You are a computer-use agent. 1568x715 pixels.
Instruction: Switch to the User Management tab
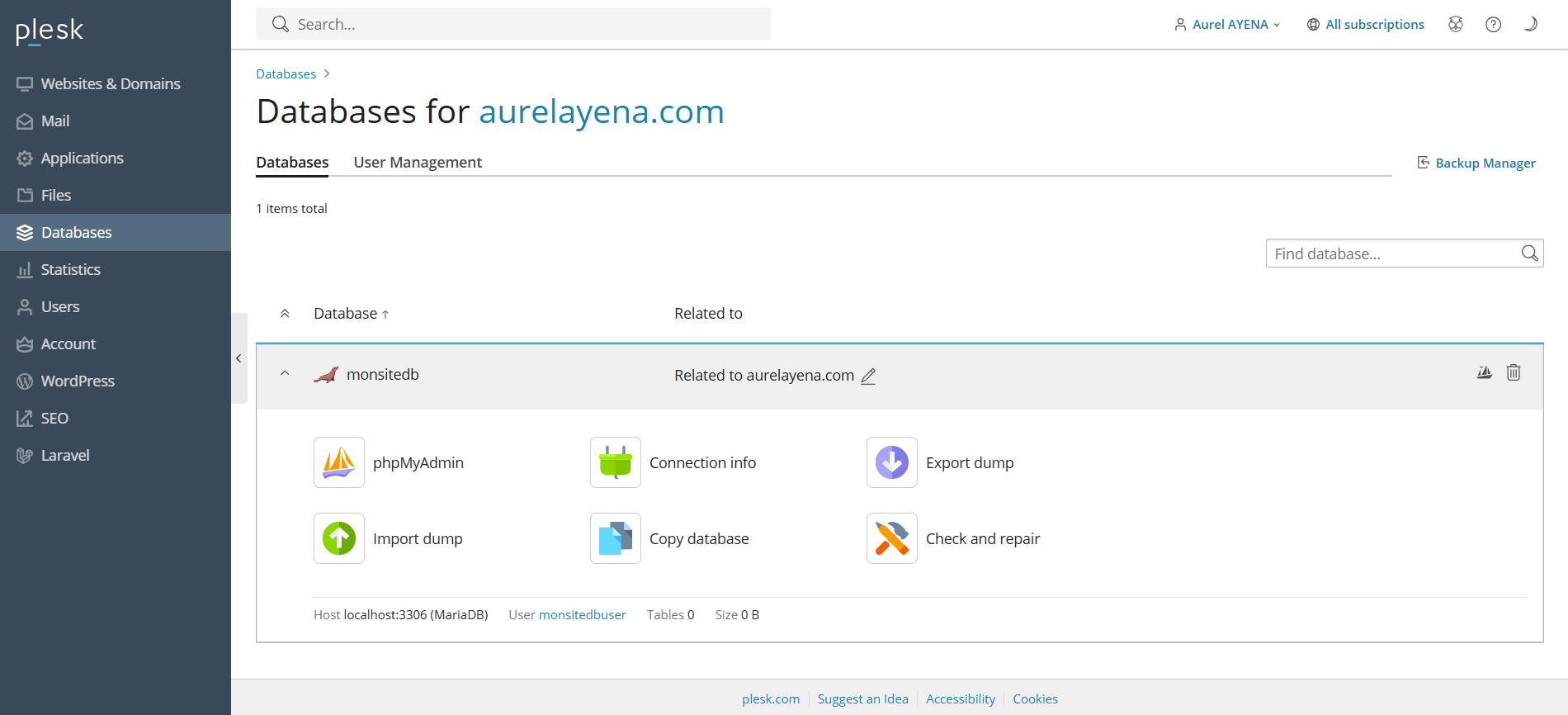418,163
